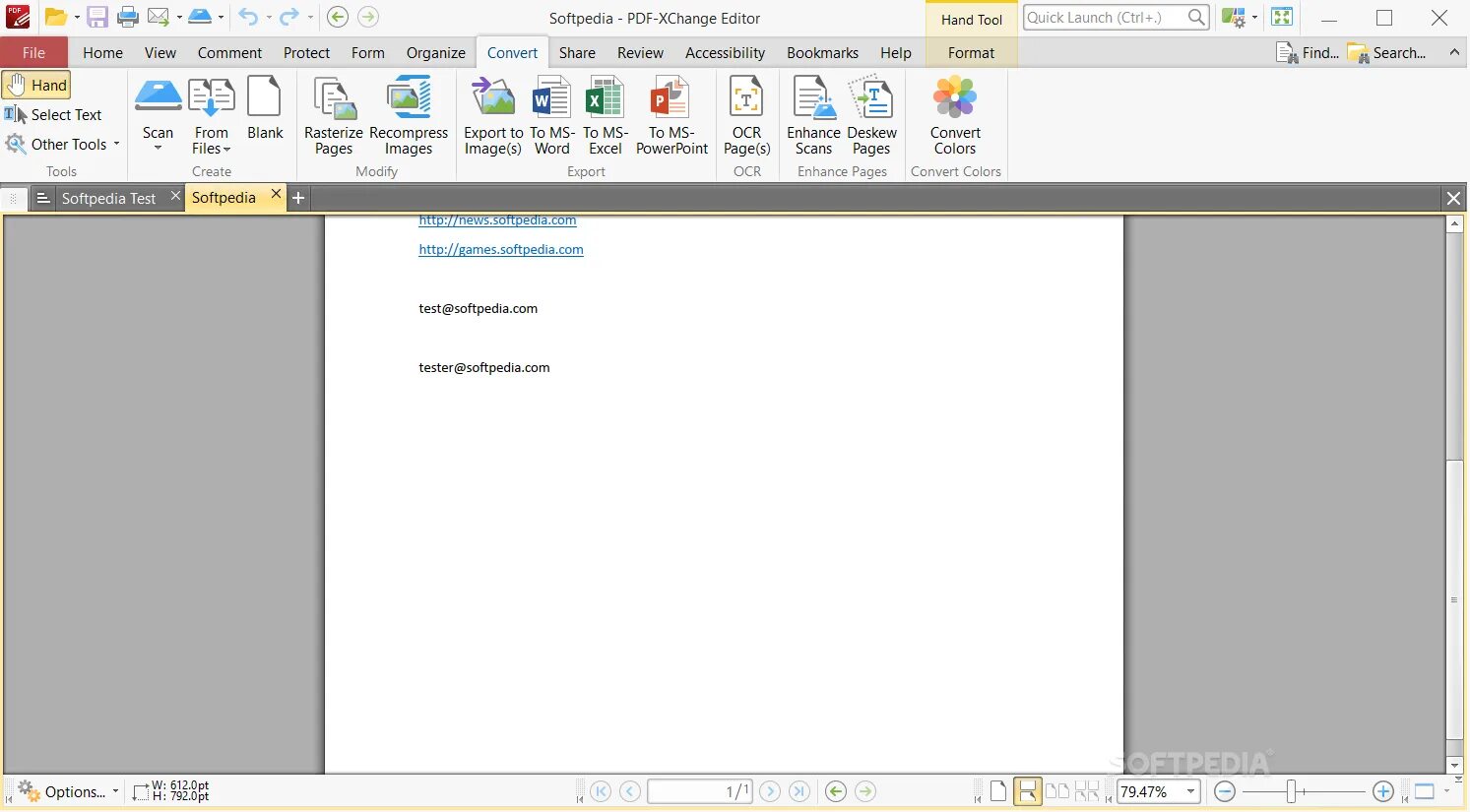Expand the Undo history dropdown arrow
This screenshot has height=812, width=1470.
[x=269, y=18]
